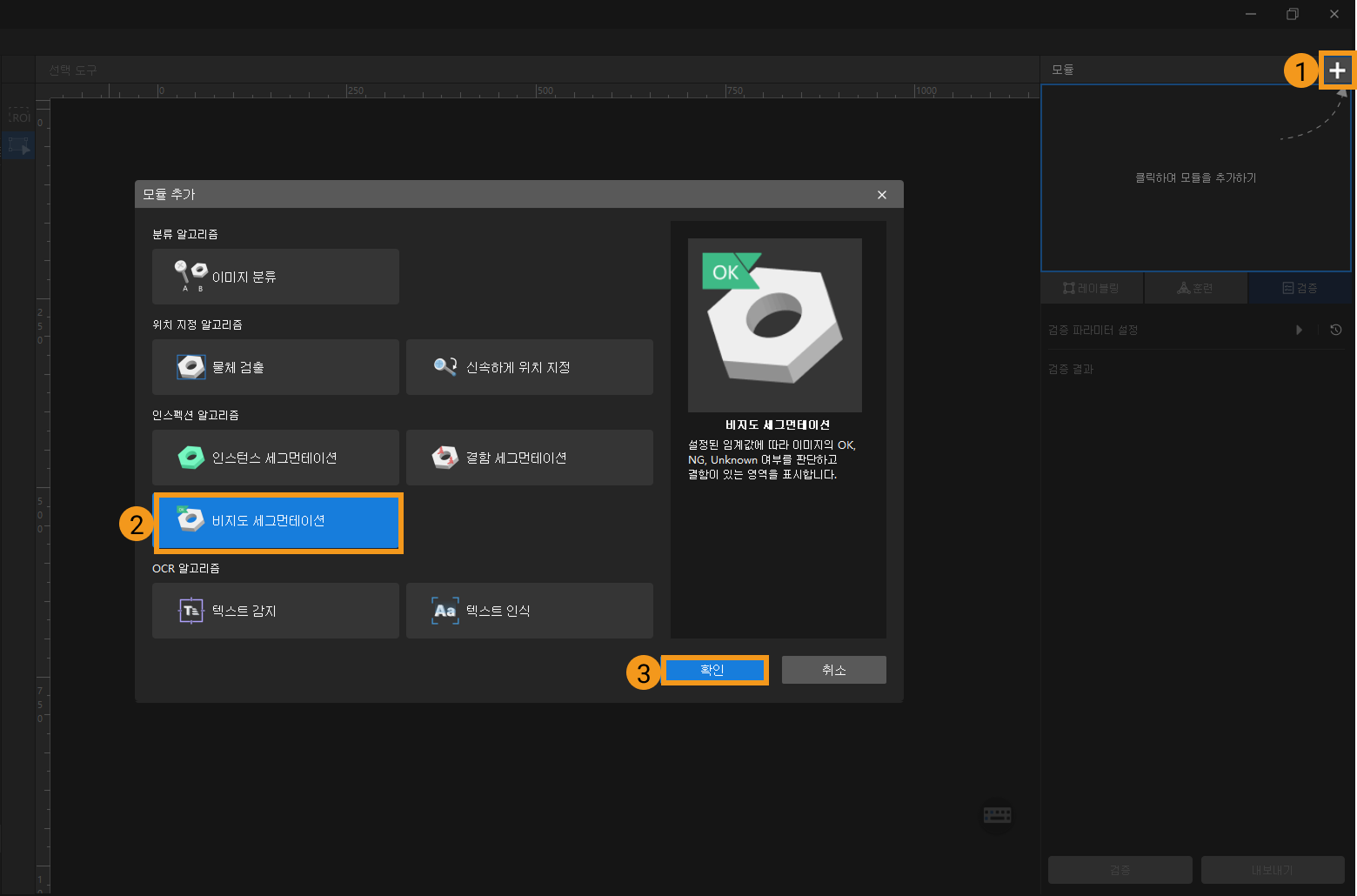Restore down the application window
This screenshot has height=896, width=1357.
click(1293, 14)
